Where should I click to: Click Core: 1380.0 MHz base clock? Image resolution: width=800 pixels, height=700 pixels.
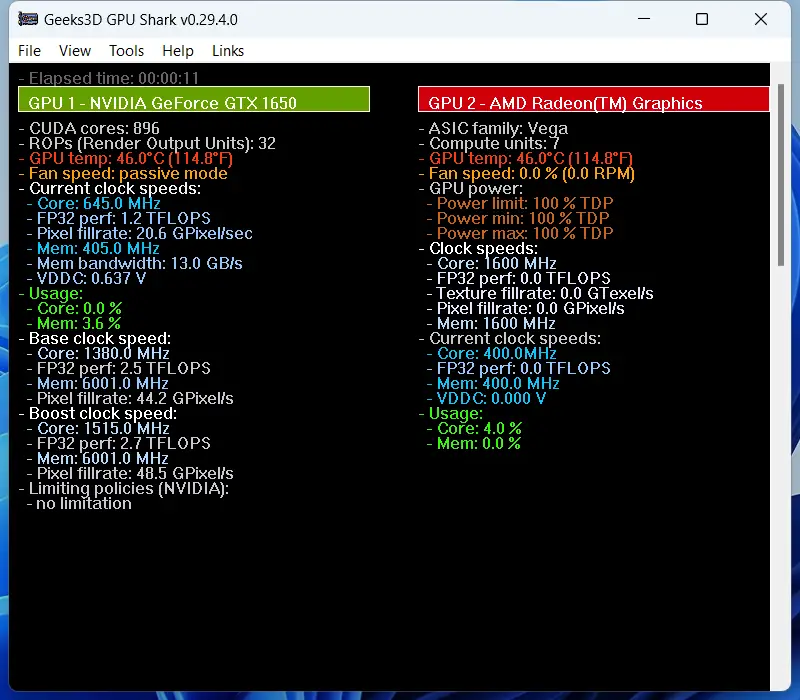[98, 353]
